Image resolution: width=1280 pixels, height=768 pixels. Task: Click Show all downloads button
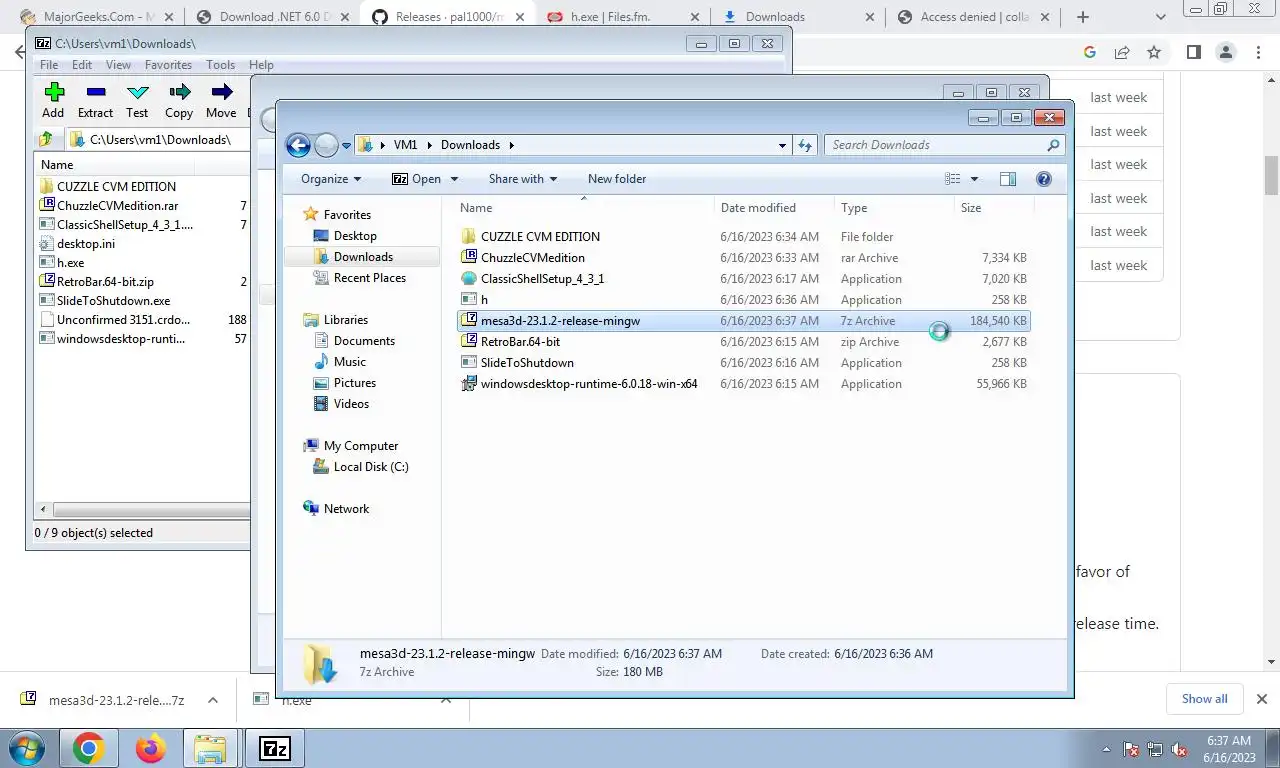[1204, 699]
